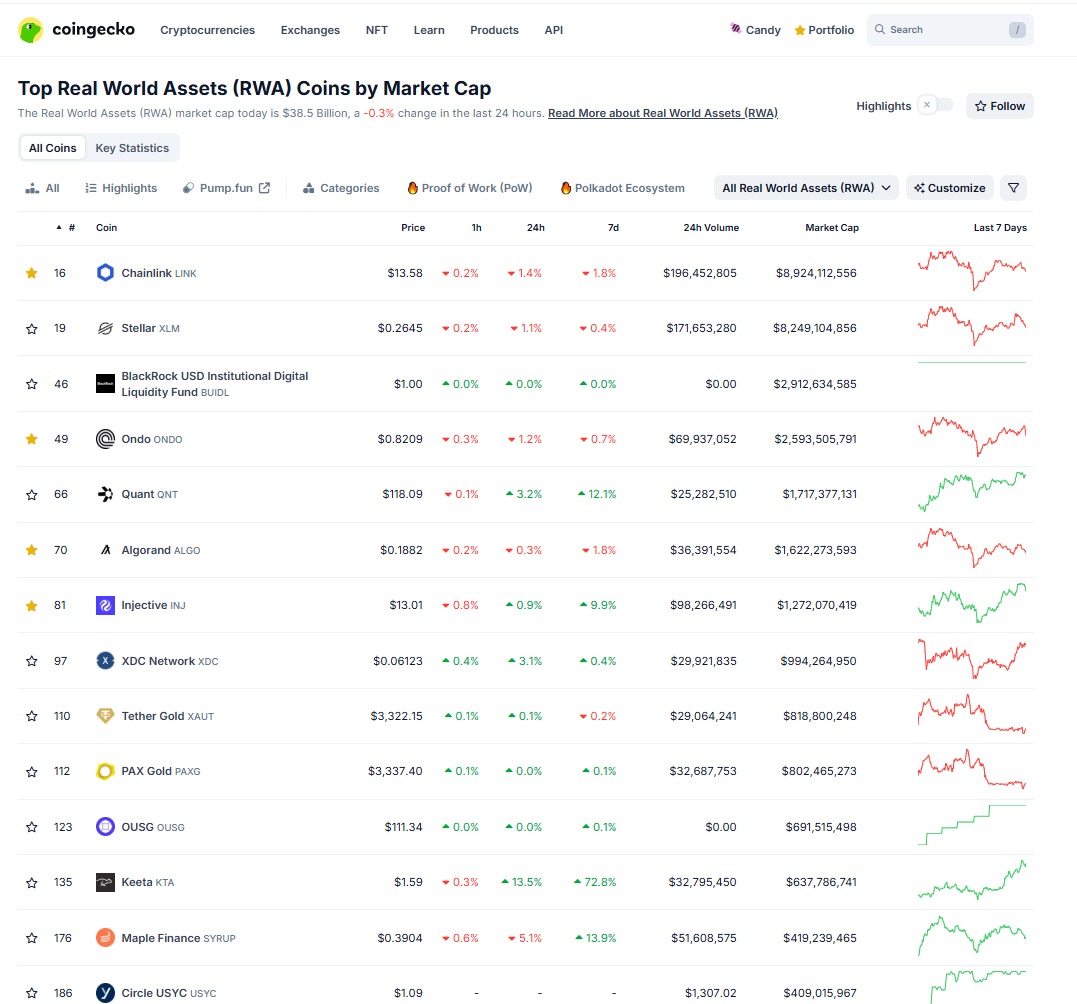The image size is (1077, 1004).
Task: Sort by 24h Volume column header
Action: click(711, 227)
